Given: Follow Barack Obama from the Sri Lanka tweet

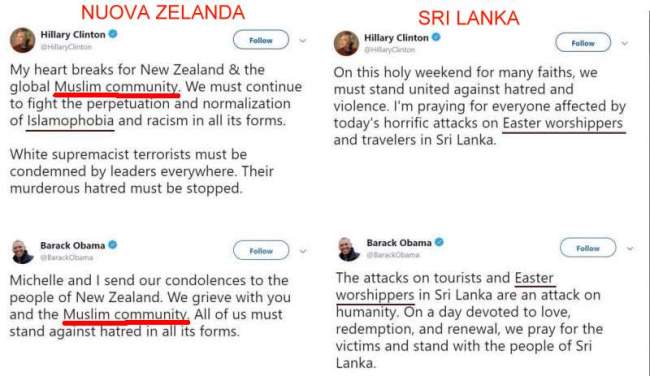Looking at the screenshot, I should pyautogui.click(x=588, y=248).
